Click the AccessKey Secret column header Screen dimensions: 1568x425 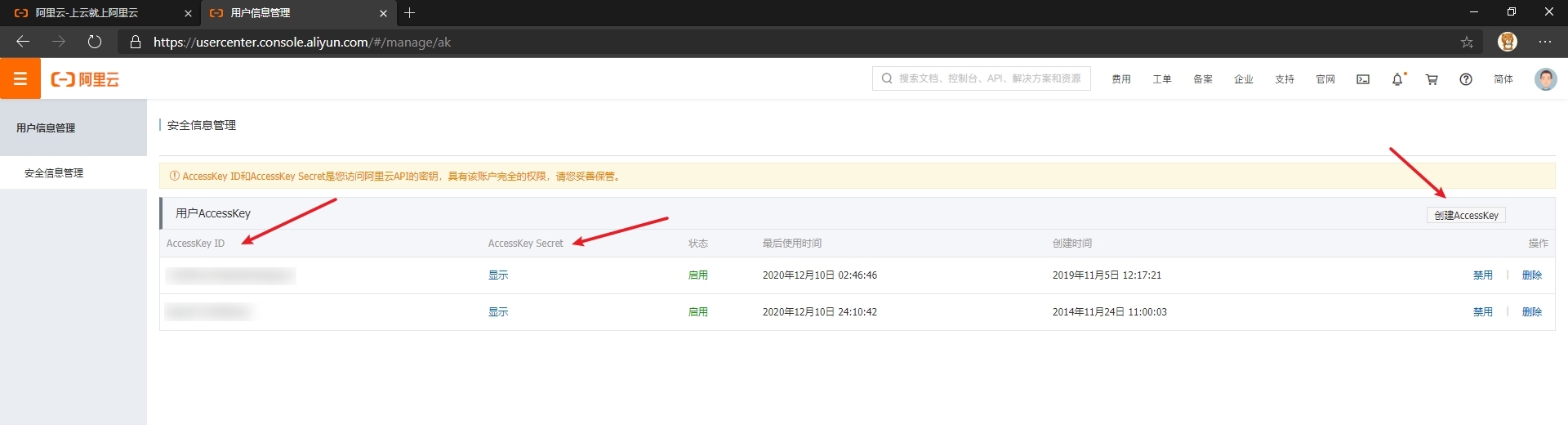(x=525, y=244)
